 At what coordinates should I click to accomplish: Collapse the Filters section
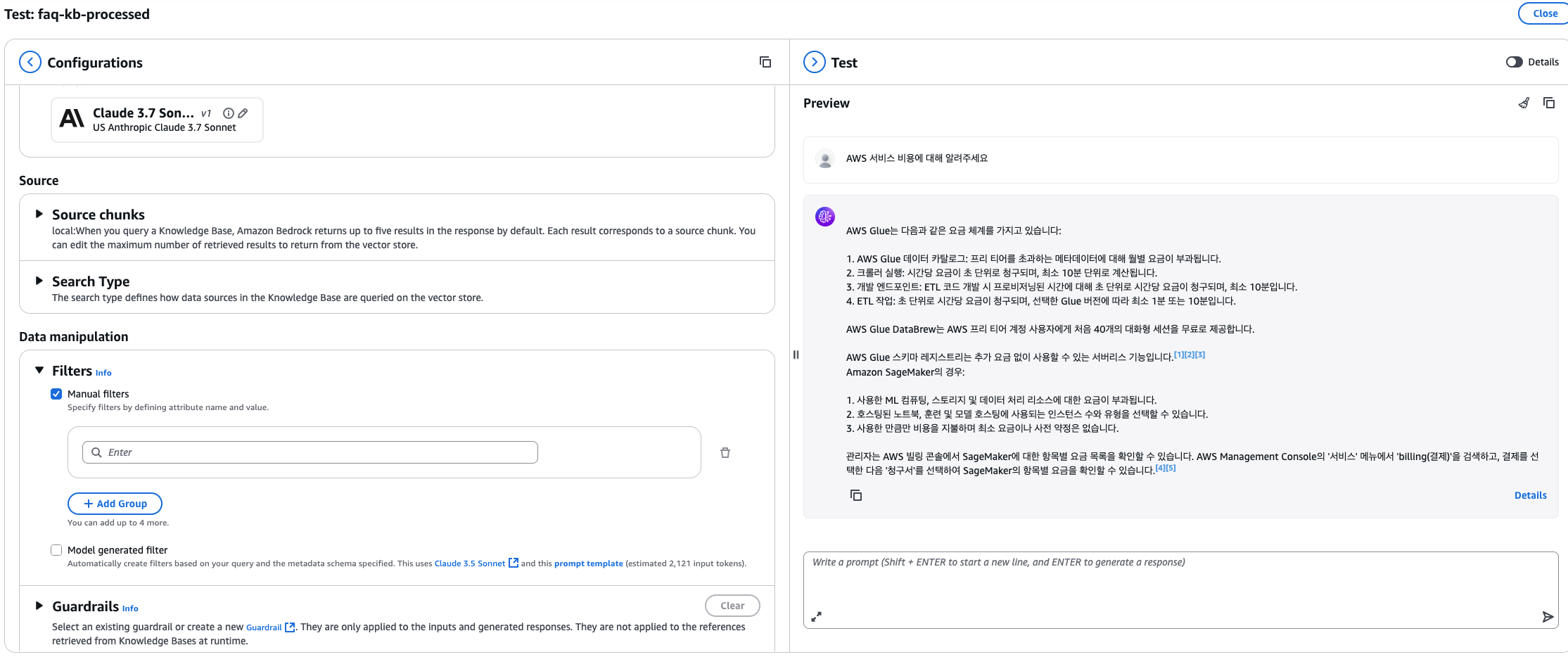[39, 370]
